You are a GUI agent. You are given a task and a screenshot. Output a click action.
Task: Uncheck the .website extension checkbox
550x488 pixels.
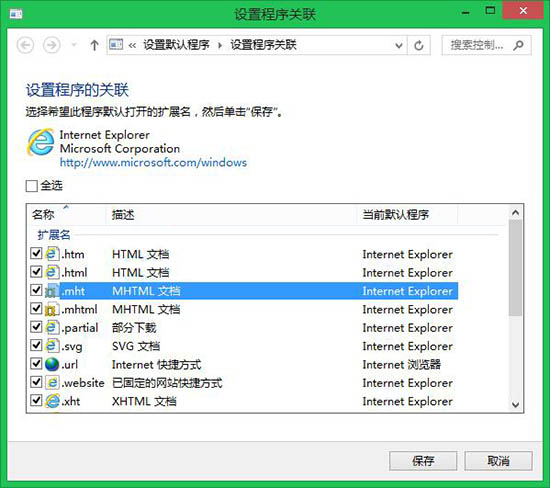tap(36, 382)
